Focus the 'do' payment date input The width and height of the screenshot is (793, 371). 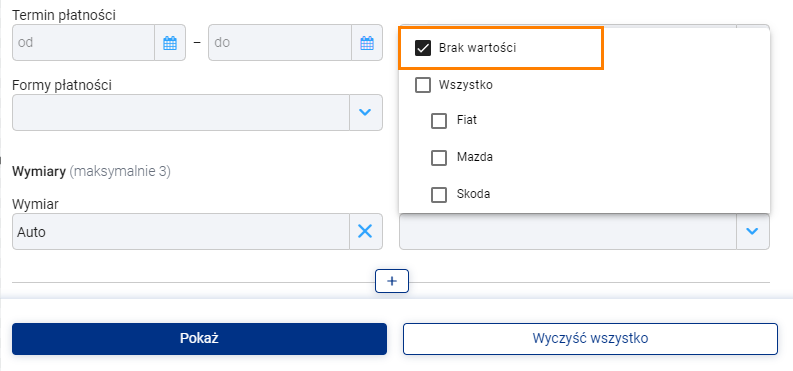point(280,43)
